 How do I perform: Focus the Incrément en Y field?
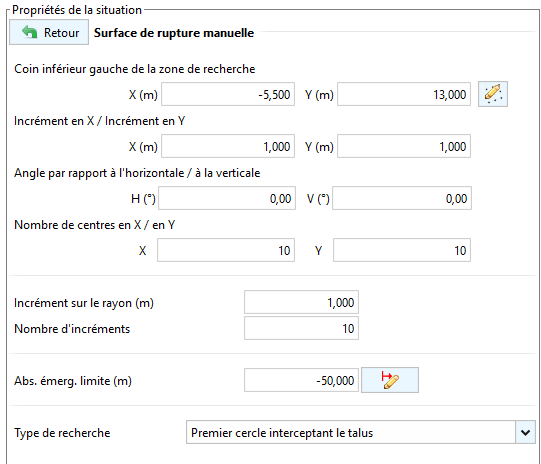pos(404,146)
